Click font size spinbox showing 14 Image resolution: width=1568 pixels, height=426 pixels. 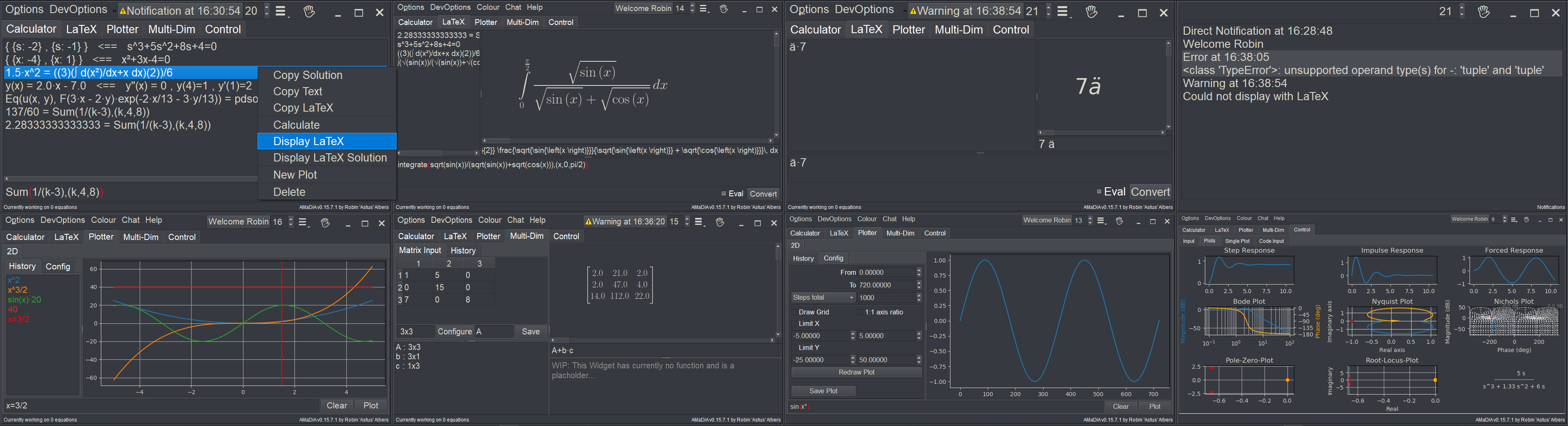click(x=684, y=9)
